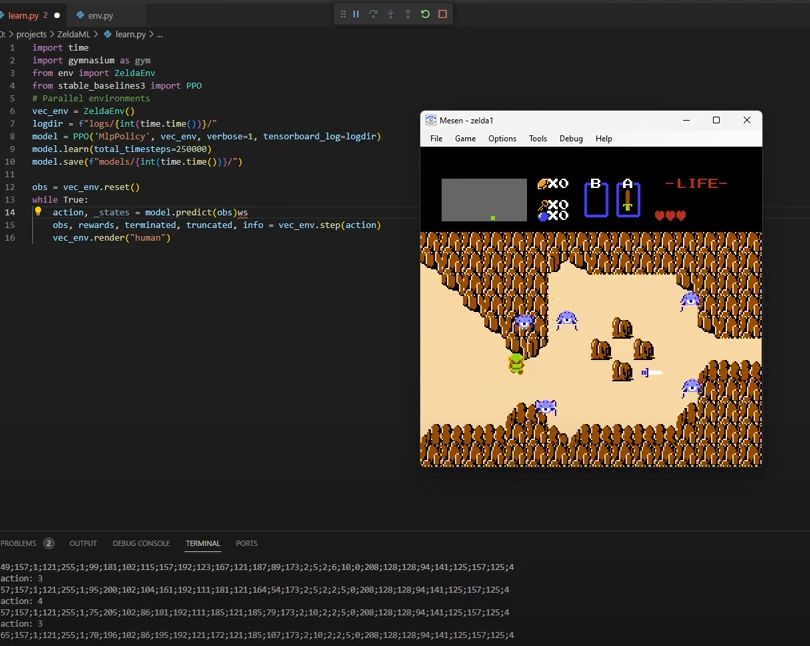Viewport: 810px width, 646px height.
Task: Click the breadcrumb ellipsis symbol selector
Action: [160, 35]
